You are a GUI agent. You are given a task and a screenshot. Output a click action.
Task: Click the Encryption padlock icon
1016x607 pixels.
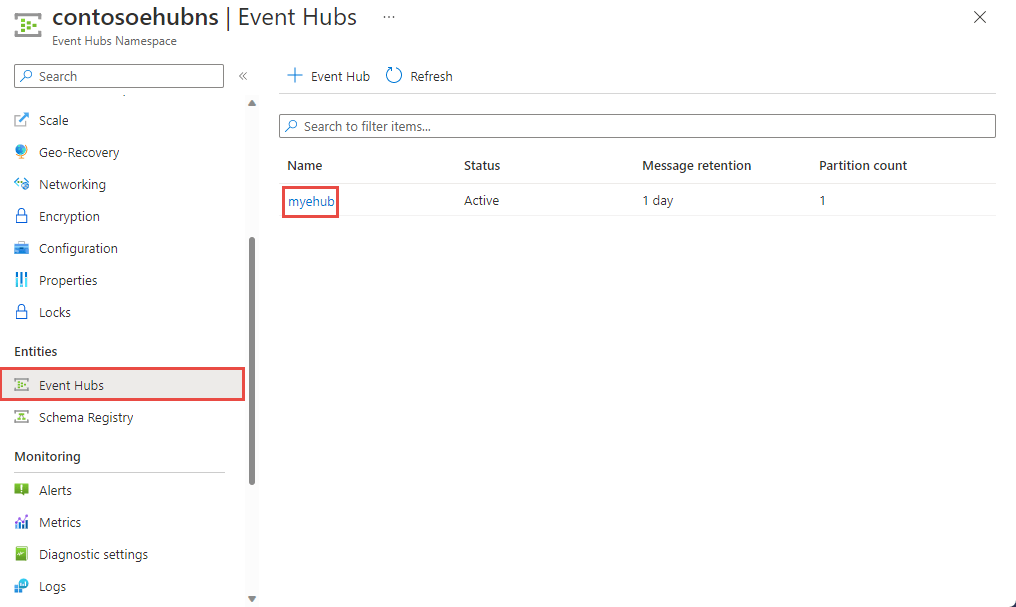21,216
